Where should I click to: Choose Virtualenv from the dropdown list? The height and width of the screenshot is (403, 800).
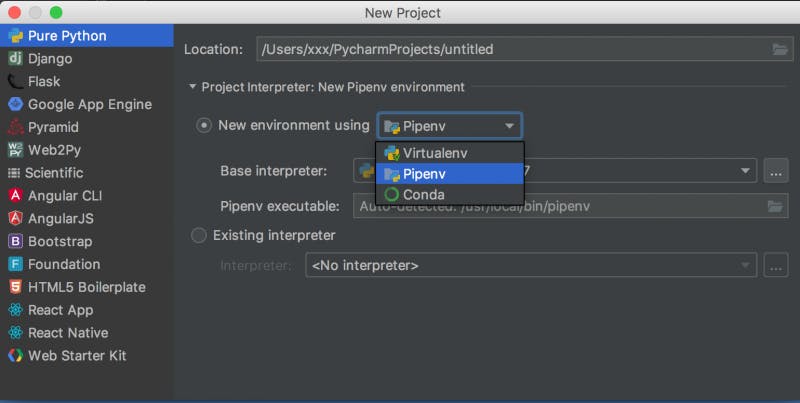(435, 154)
